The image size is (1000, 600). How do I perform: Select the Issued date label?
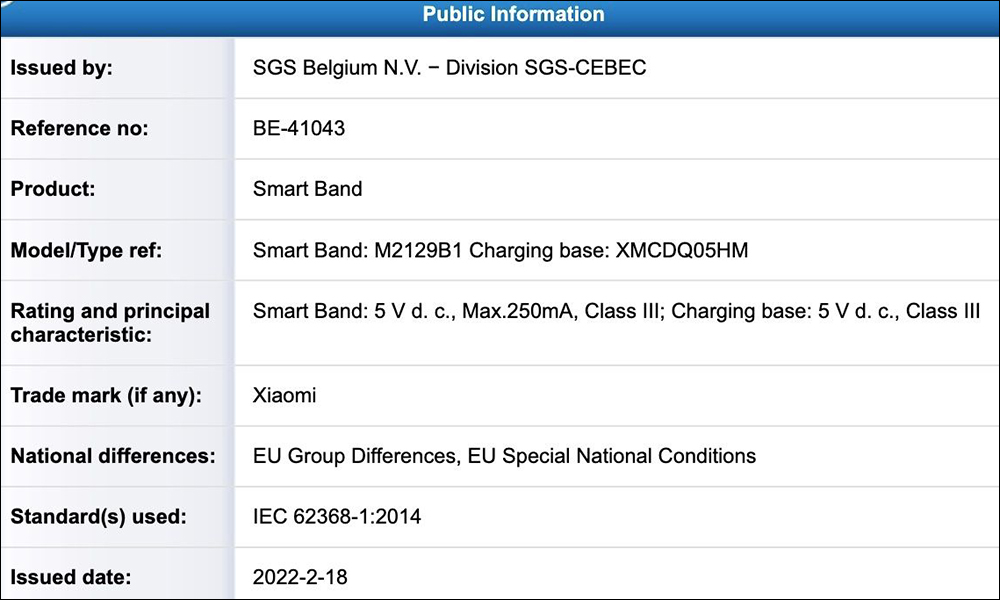[71, 577]
